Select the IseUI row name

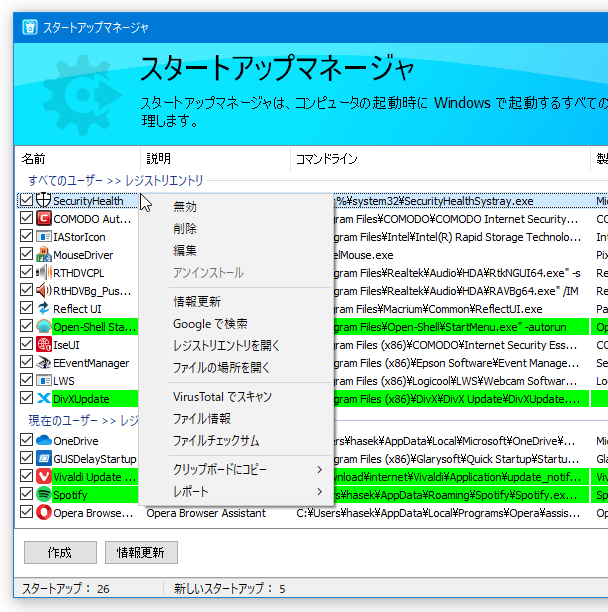(x=66, y=345)
